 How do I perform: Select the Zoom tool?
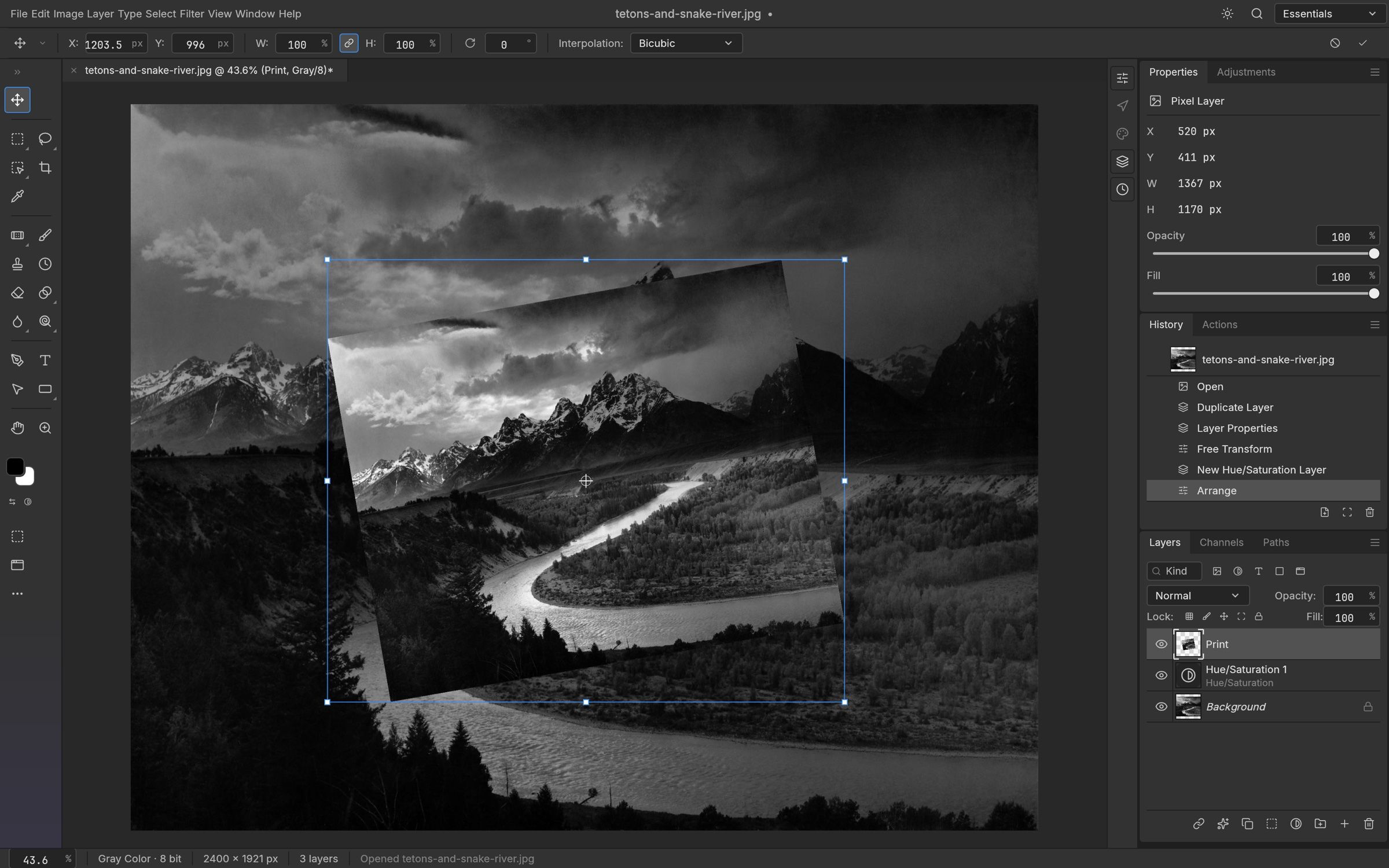pyautogui.click(x=45, y=428)
